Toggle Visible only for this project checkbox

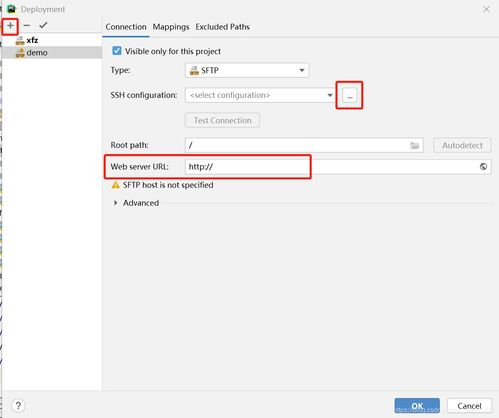coord(117,51)
